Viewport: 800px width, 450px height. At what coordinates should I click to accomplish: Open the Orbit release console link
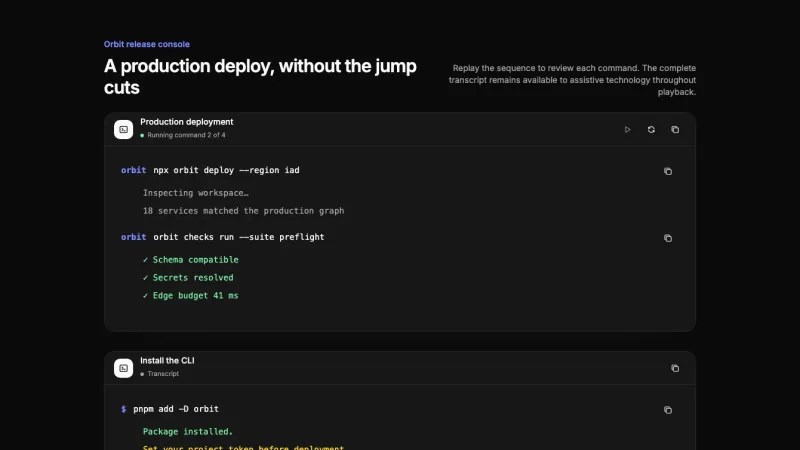coord(147,44)
